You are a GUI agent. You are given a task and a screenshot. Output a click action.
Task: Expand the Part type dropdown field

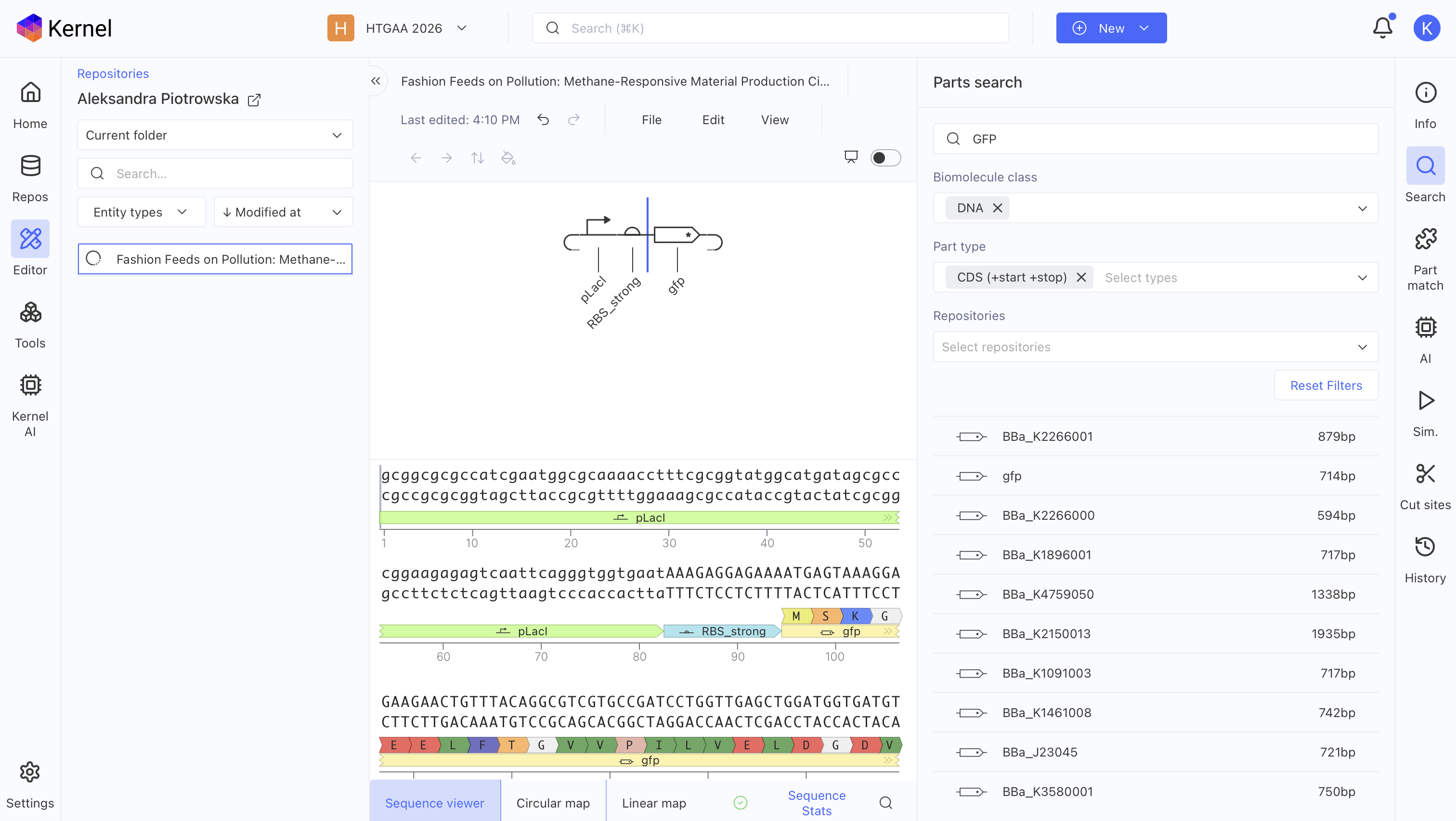1155,277
